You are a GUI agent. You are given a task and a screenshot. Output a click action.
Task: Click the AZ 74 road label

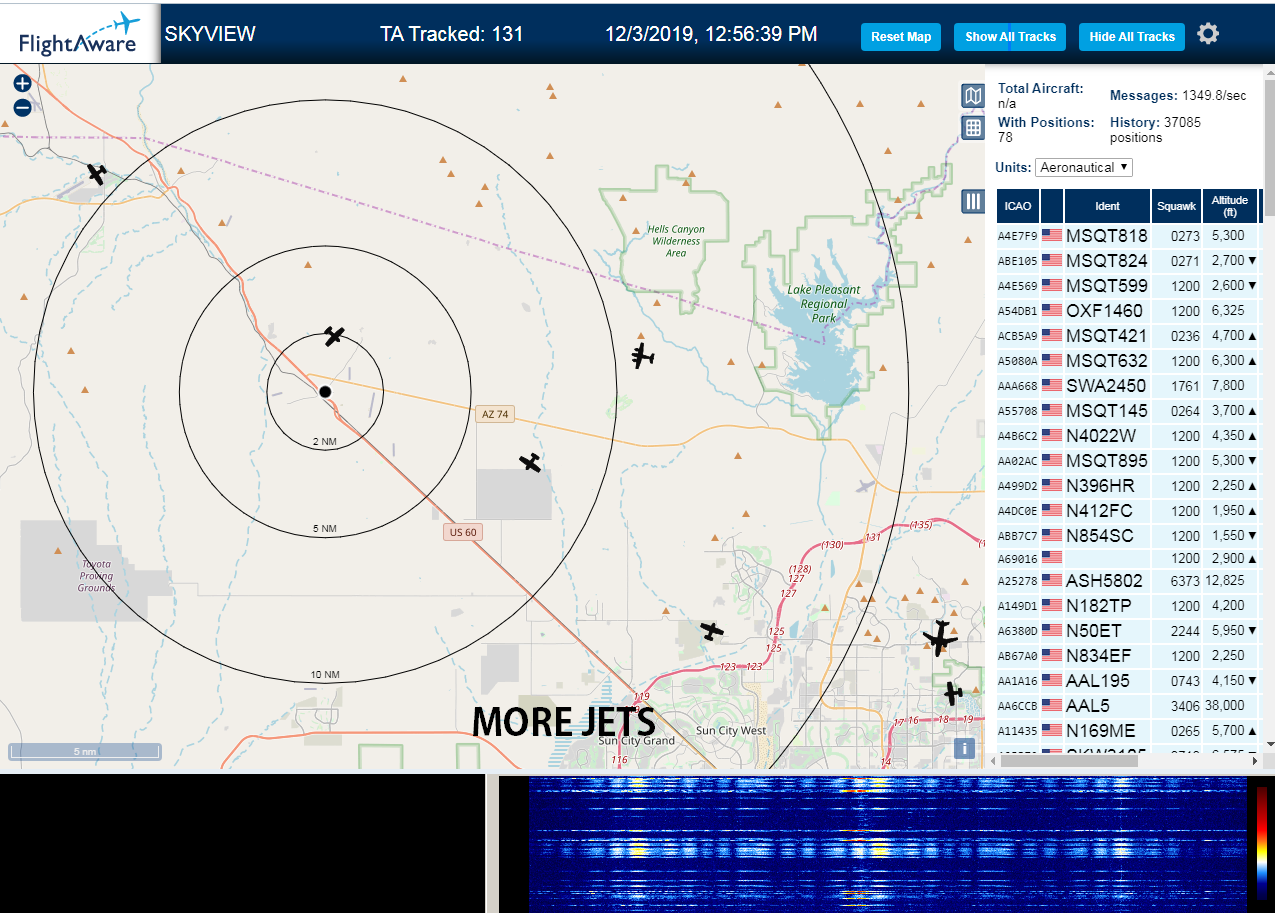(495, 414)
